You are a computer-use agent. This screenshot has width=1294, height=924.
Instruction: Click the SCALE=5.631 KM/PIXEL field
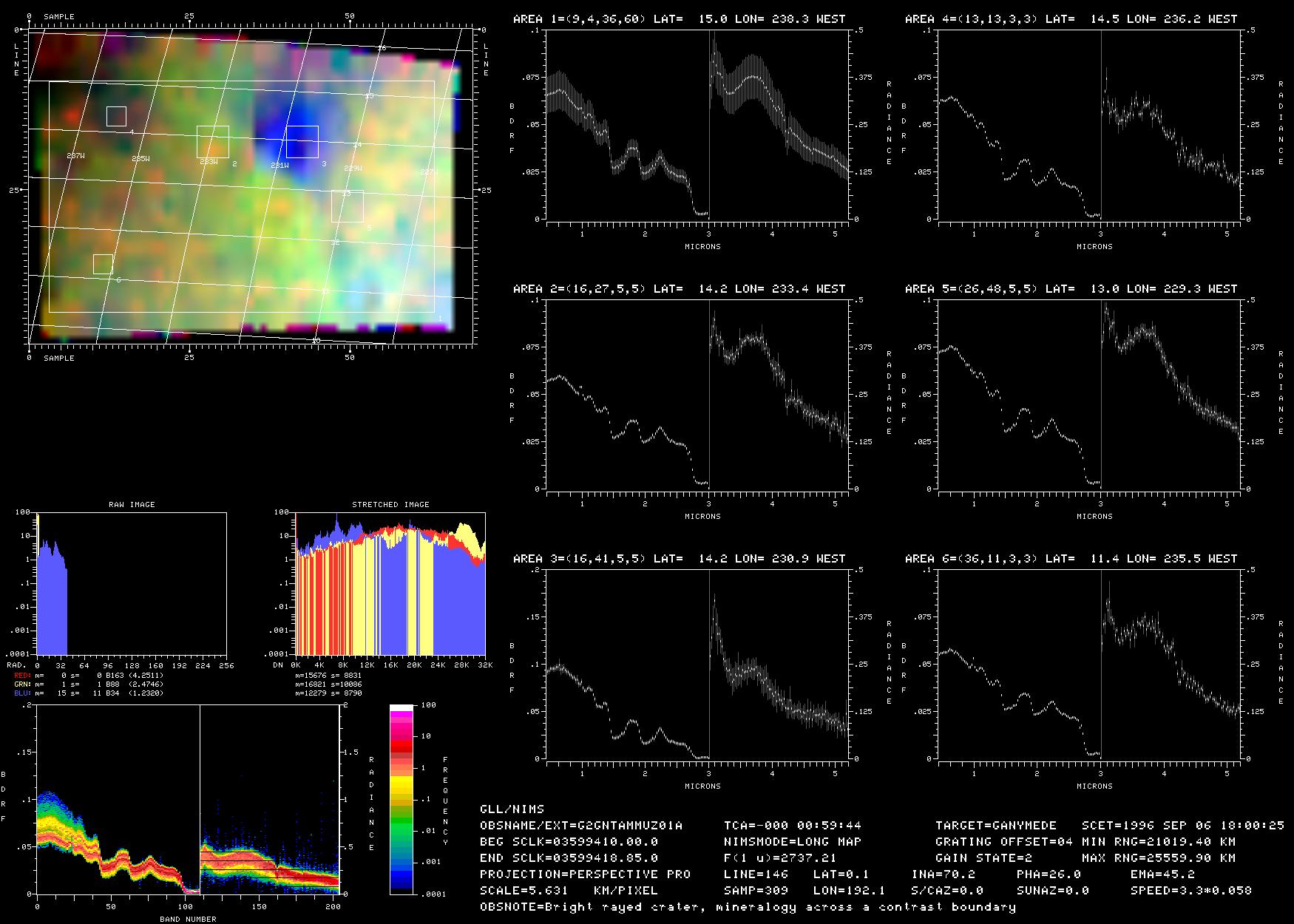tap(569, 890)
